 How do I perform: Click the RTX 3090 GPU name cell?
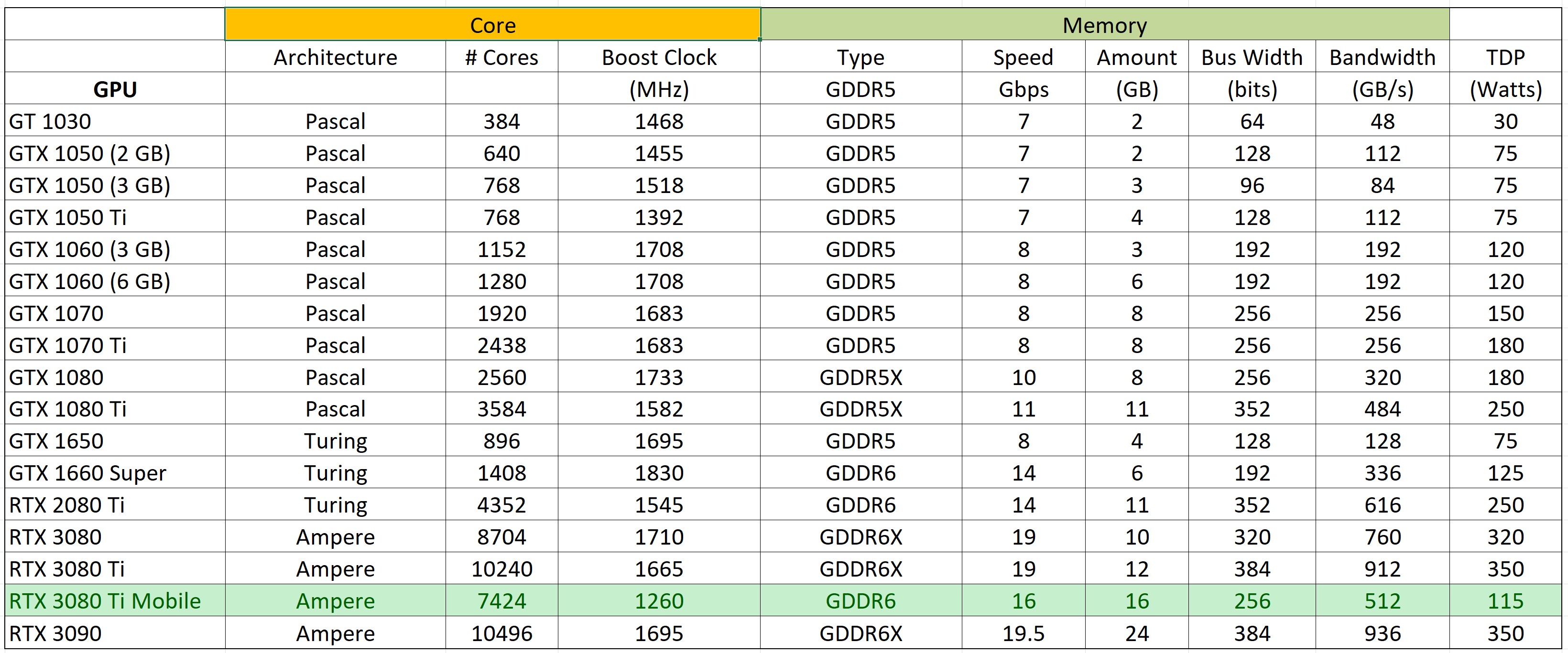(x=55, y=633)
